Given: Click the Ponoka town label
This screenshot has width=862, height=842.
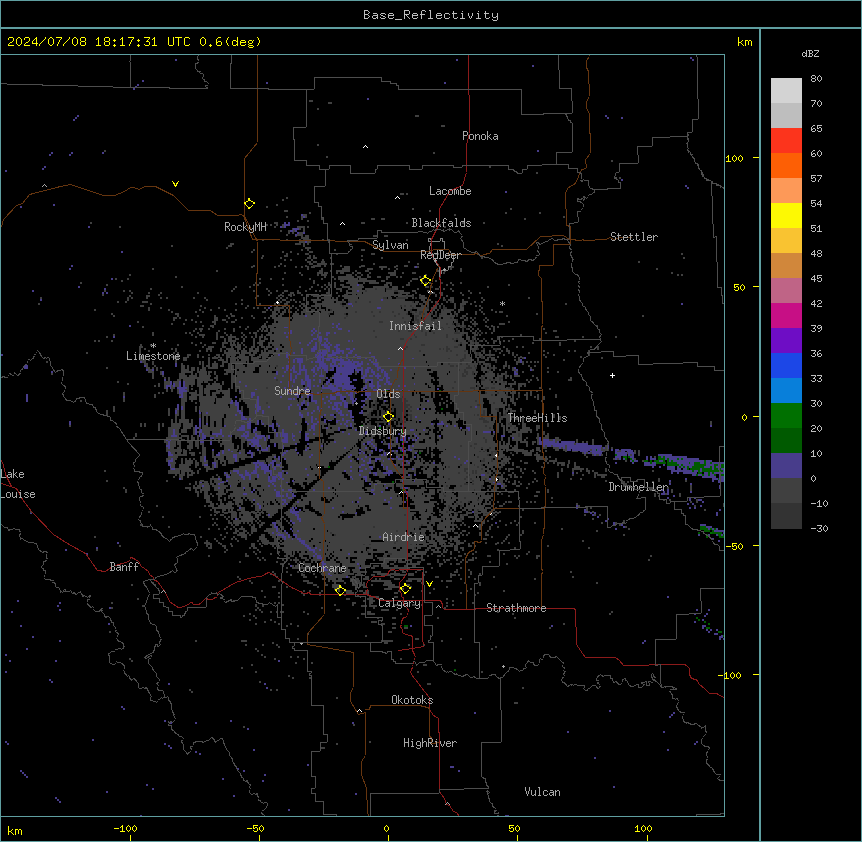Looking at the screenshot, I should coord(480,136).
